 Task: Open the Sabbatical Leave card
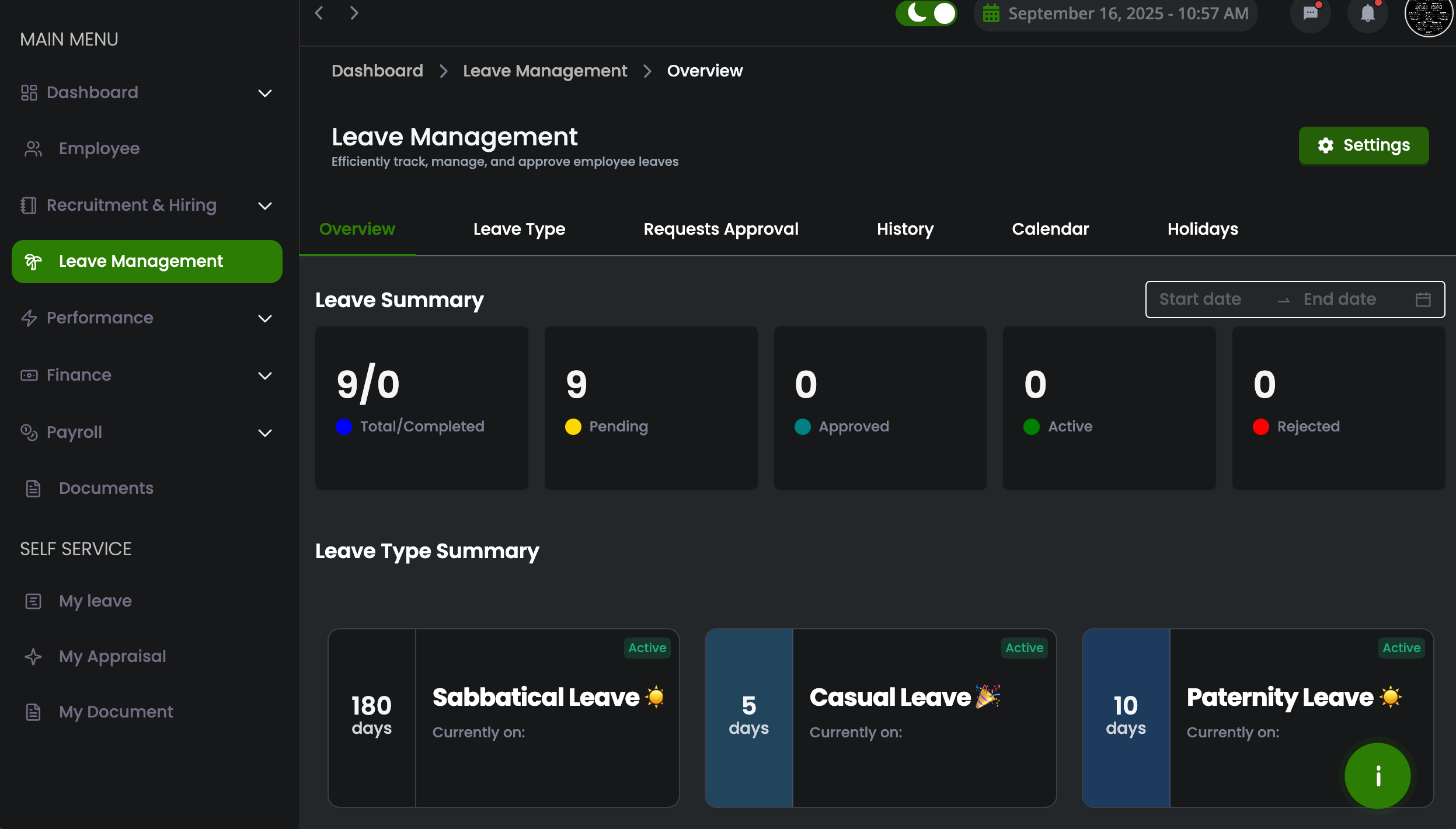504,718
